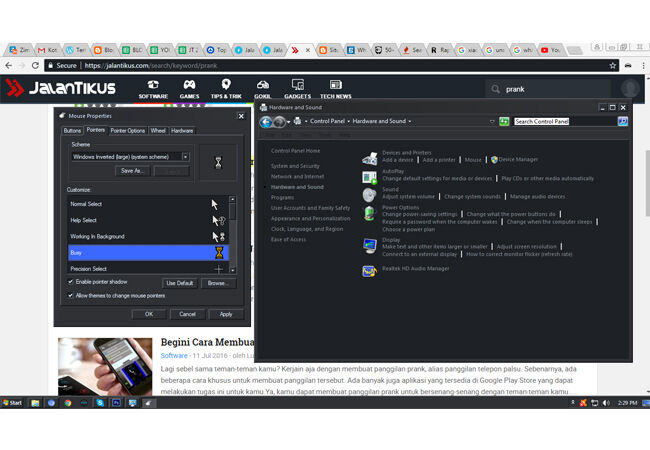Click Forward arrow in Hardware and Sound window
The height and width of the screenshot is (450, 650).
(279, 122)
